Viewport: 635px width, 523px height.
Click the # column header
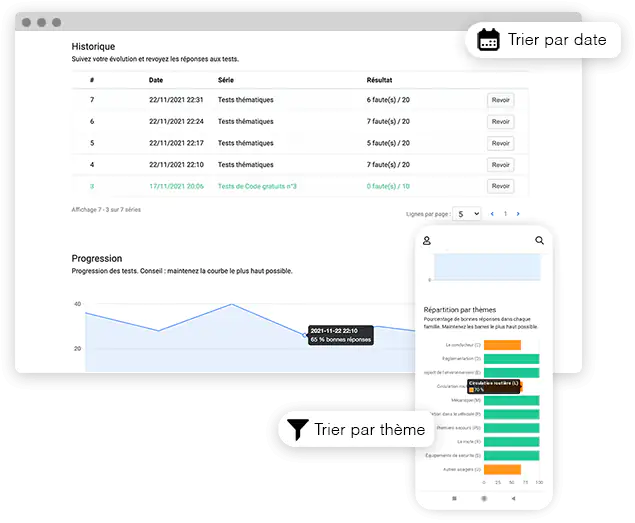click(92, 80)
